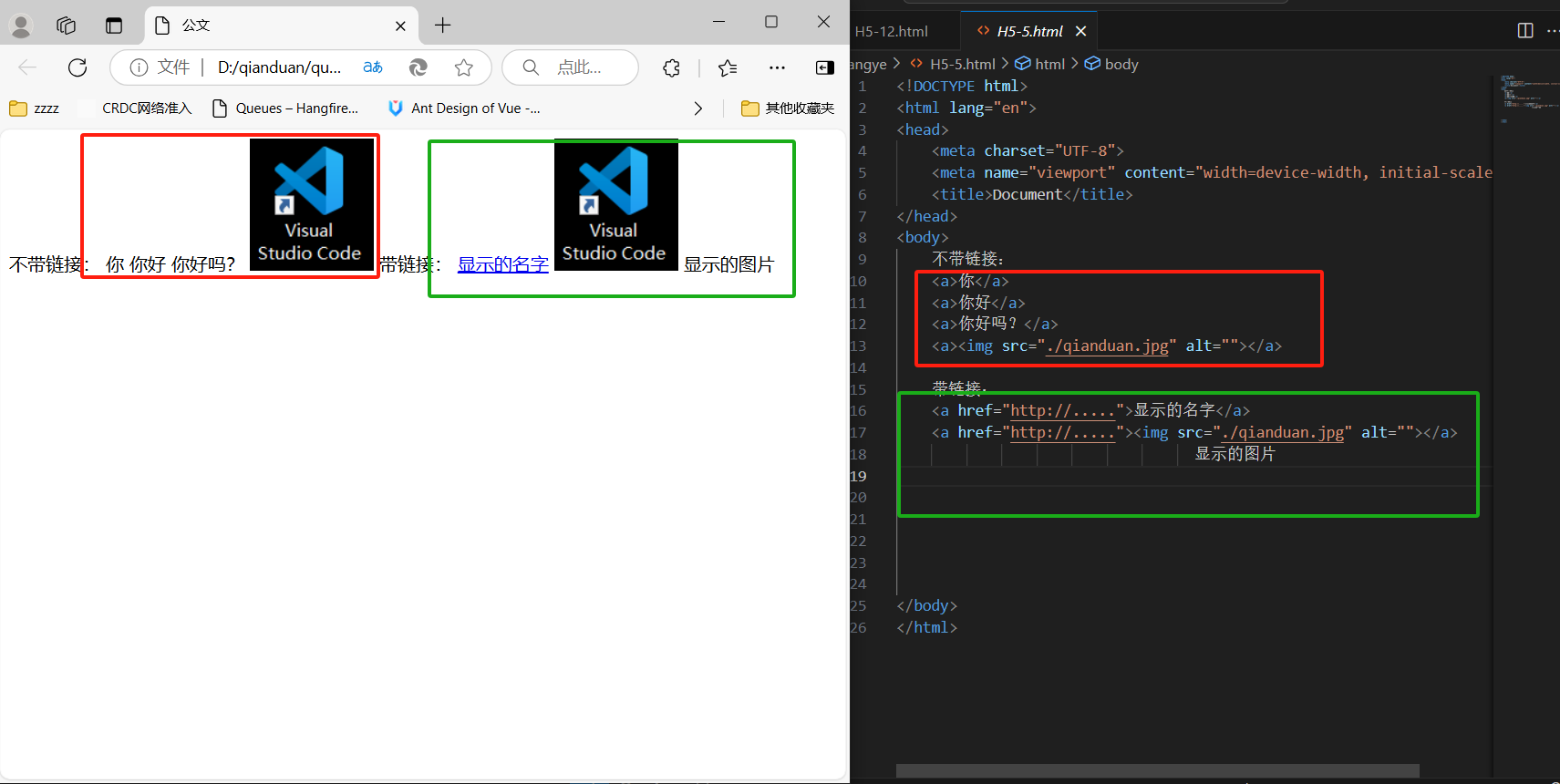This screenshot has height=784, width=1560.
Task: Open the editor more actions menu
Action: click(x=1553, y=31)
